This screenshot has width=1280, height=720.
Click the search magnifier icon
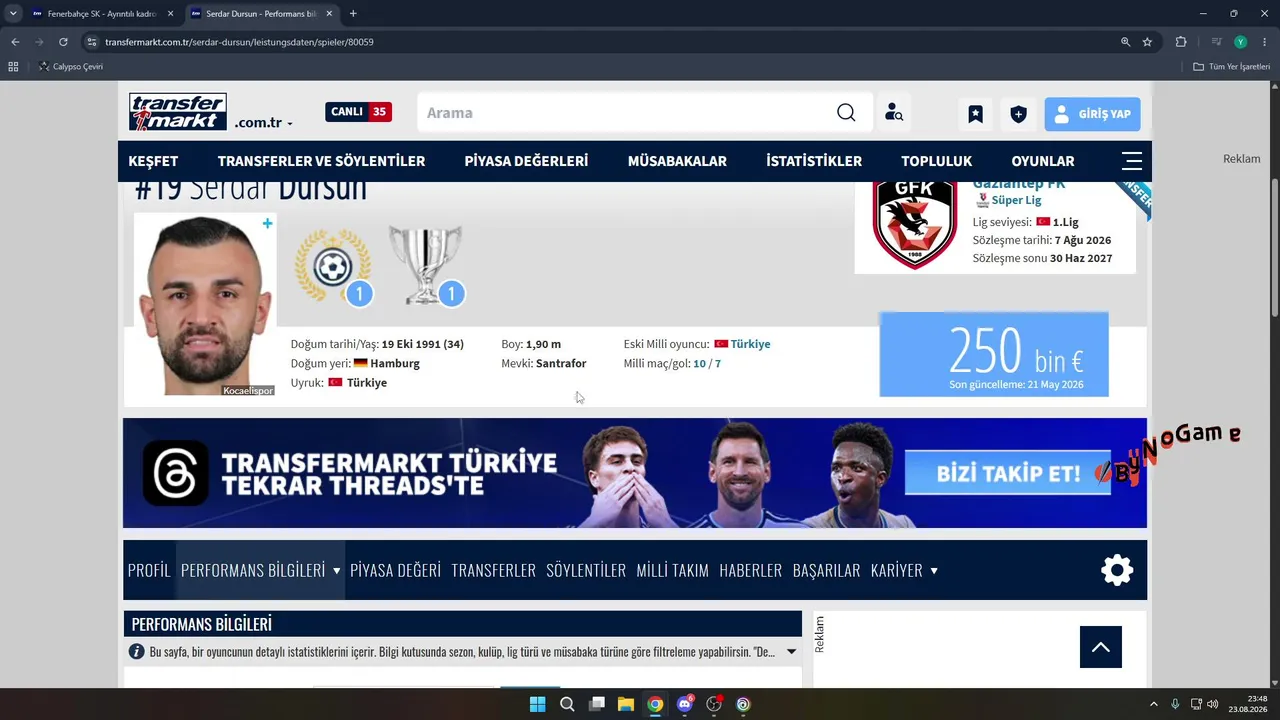[x=846, y=113]
